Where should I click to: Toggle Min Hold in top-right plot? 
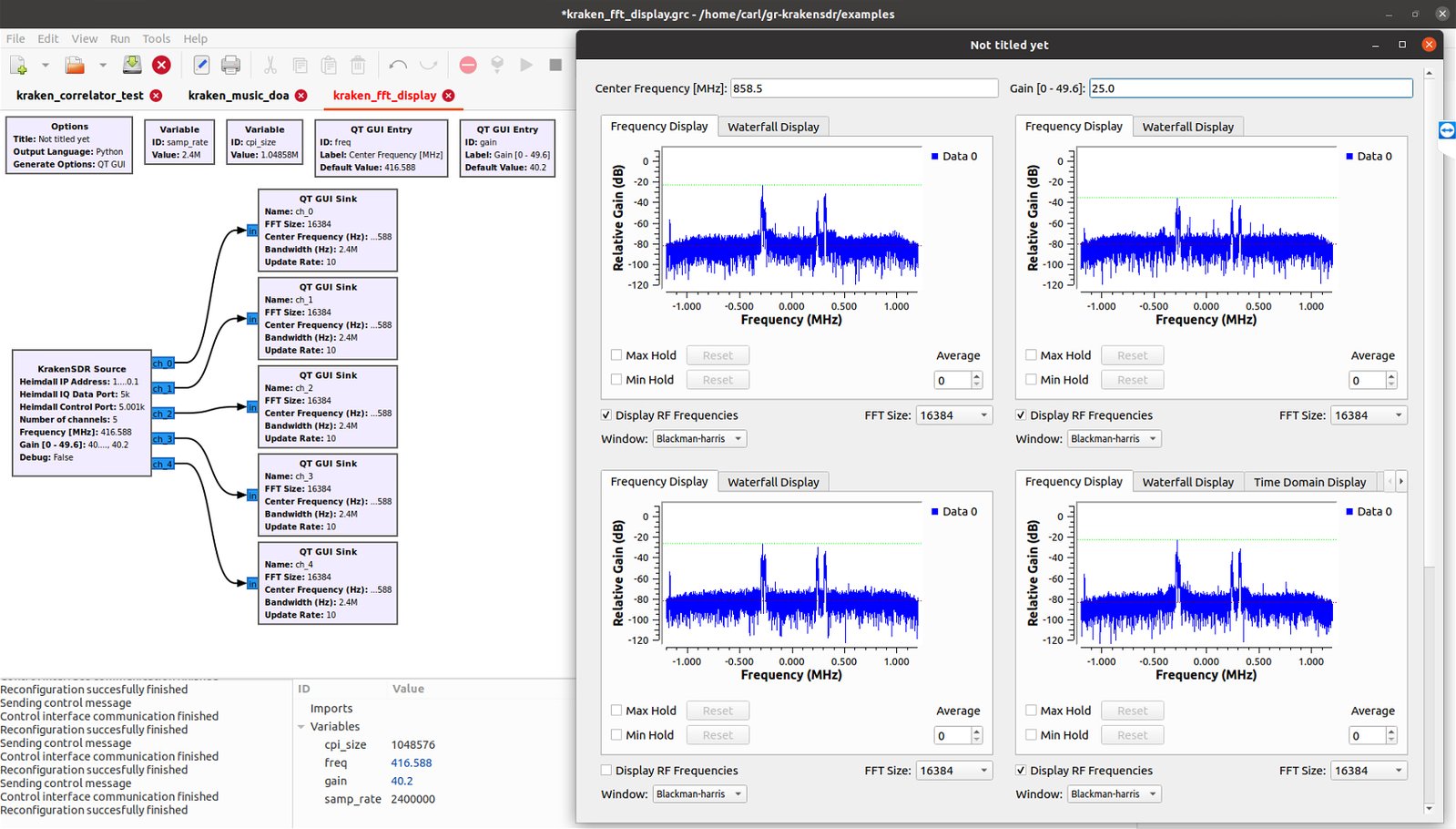click(x=1031, y=380)
